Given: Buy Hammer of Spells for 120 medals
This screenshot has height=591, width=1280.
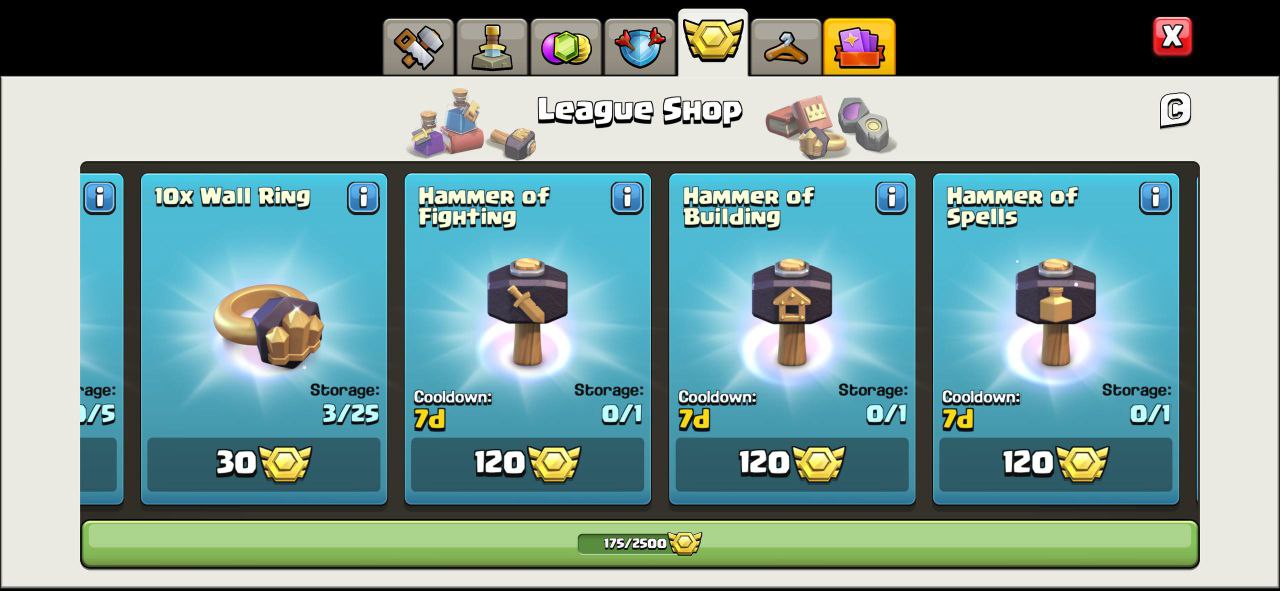Looking at the screenshot, I should coord(1056,464).
